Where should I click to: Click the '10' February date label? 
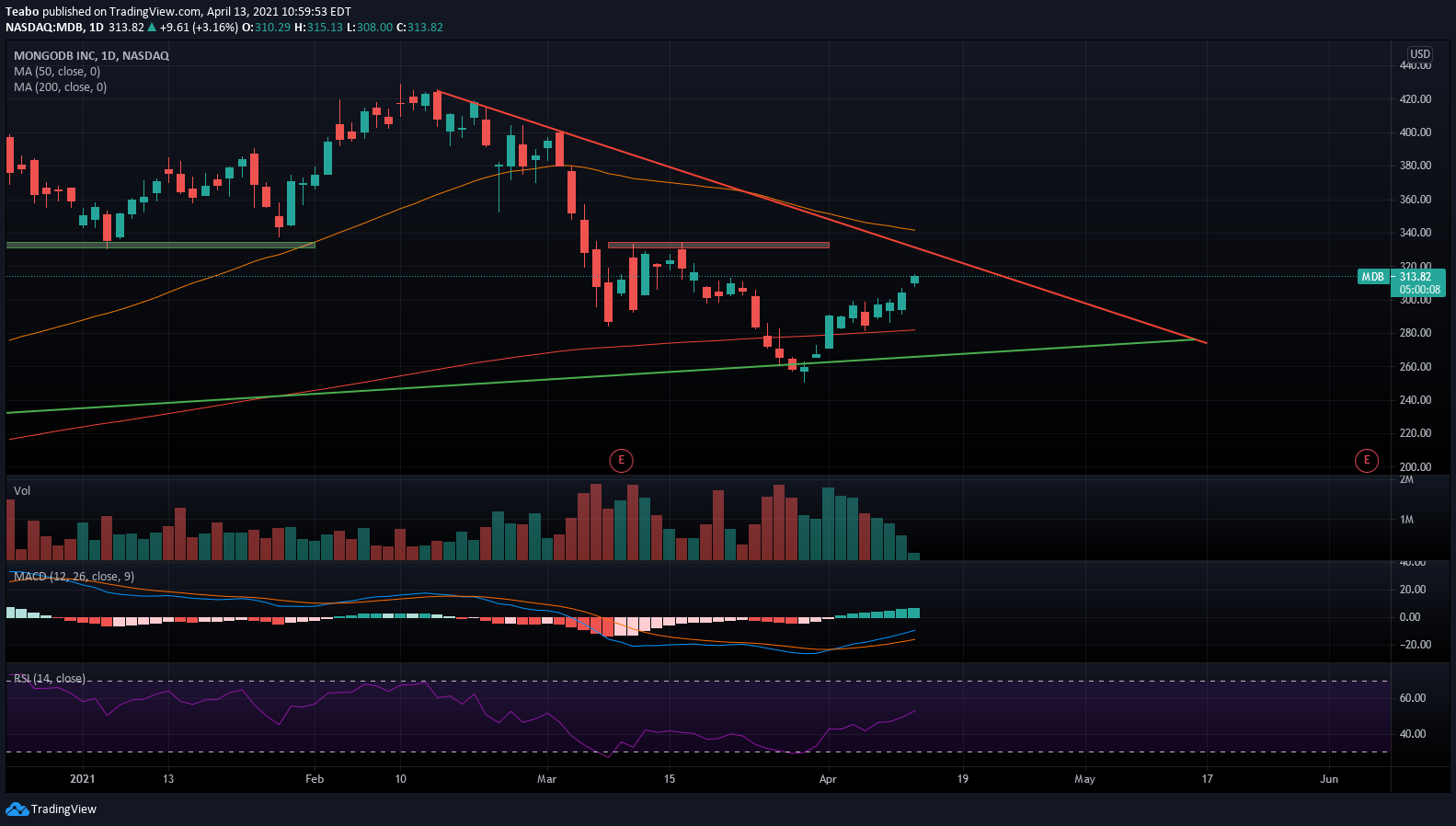pyautogui.click(x=400, y=779)
